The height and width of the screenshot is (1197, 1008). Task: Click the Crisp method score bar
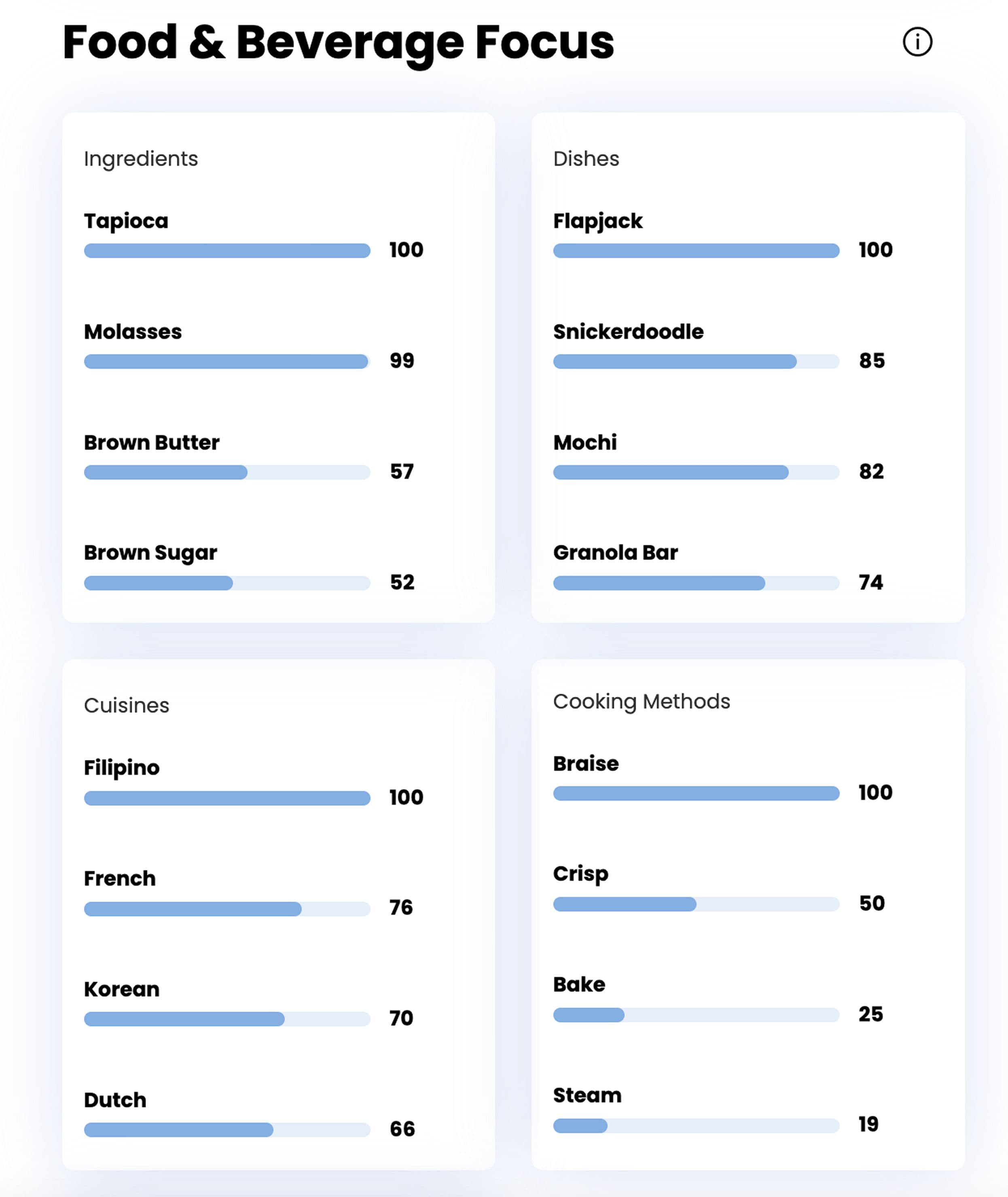[696, 904]
